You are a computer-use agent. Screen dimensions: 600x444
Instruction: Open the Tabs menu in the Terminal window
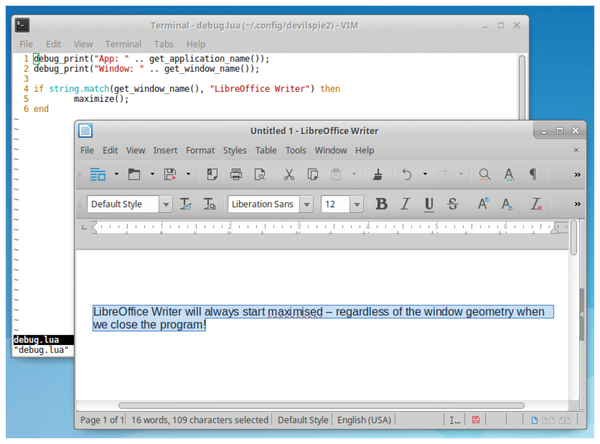164,44
